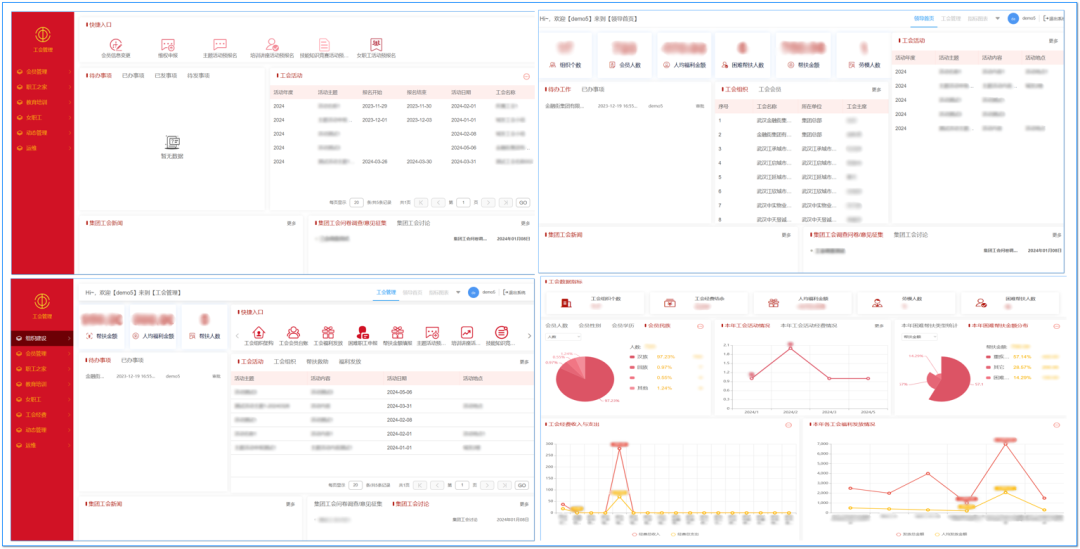
Task: Collapse the 工会经费收入与支出 chart panel
Action: 788,424
